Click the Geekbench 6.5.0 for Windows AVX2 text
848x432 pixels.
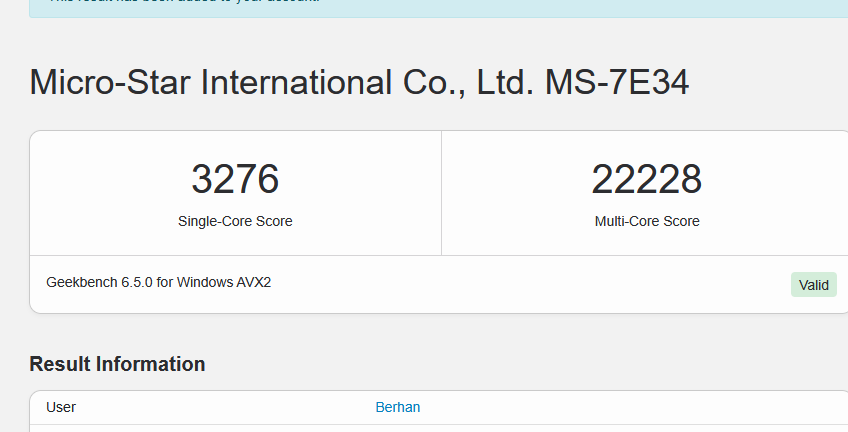coord(158,282)
